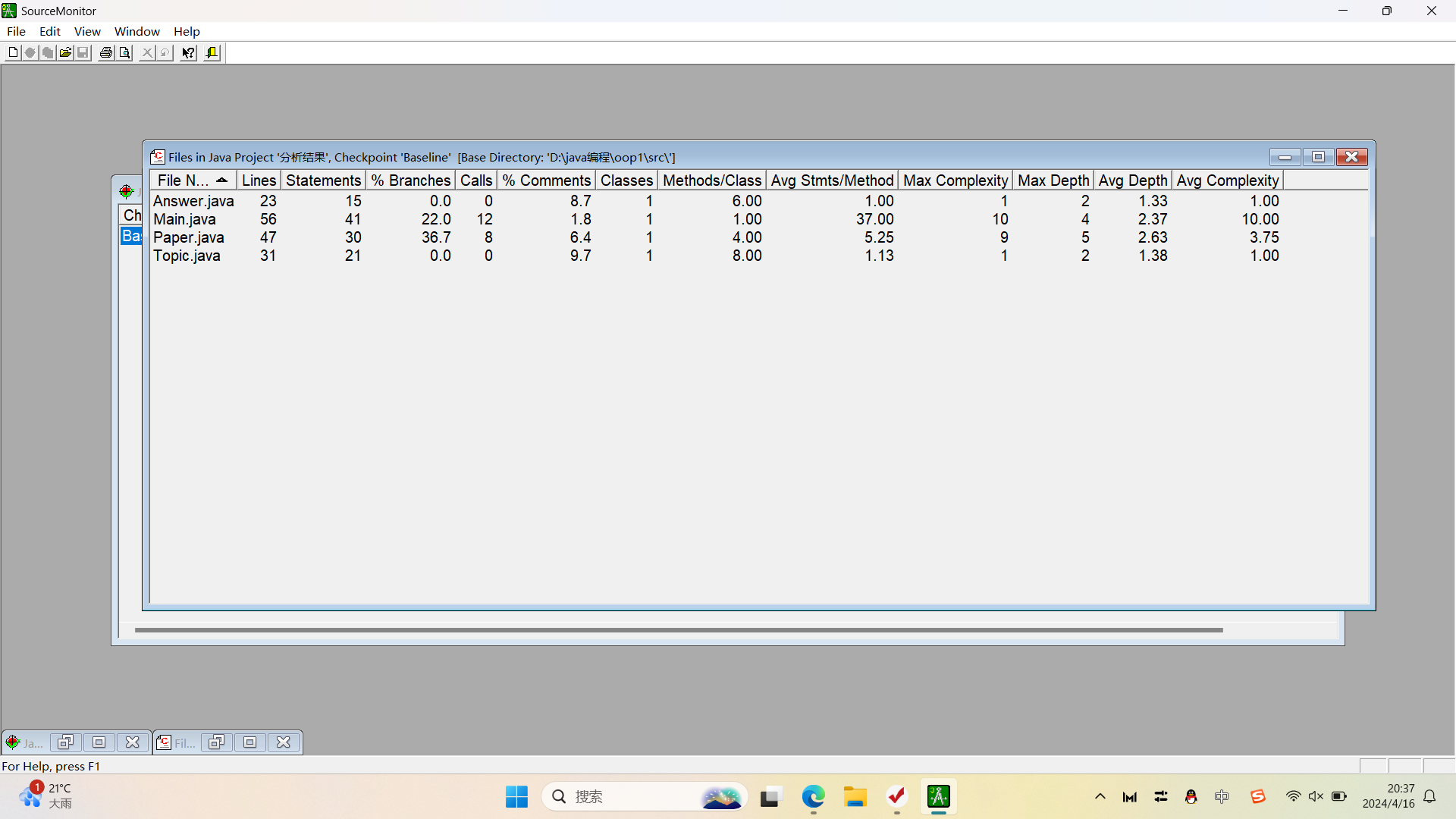Select the Main.java row

click(184, 219)
